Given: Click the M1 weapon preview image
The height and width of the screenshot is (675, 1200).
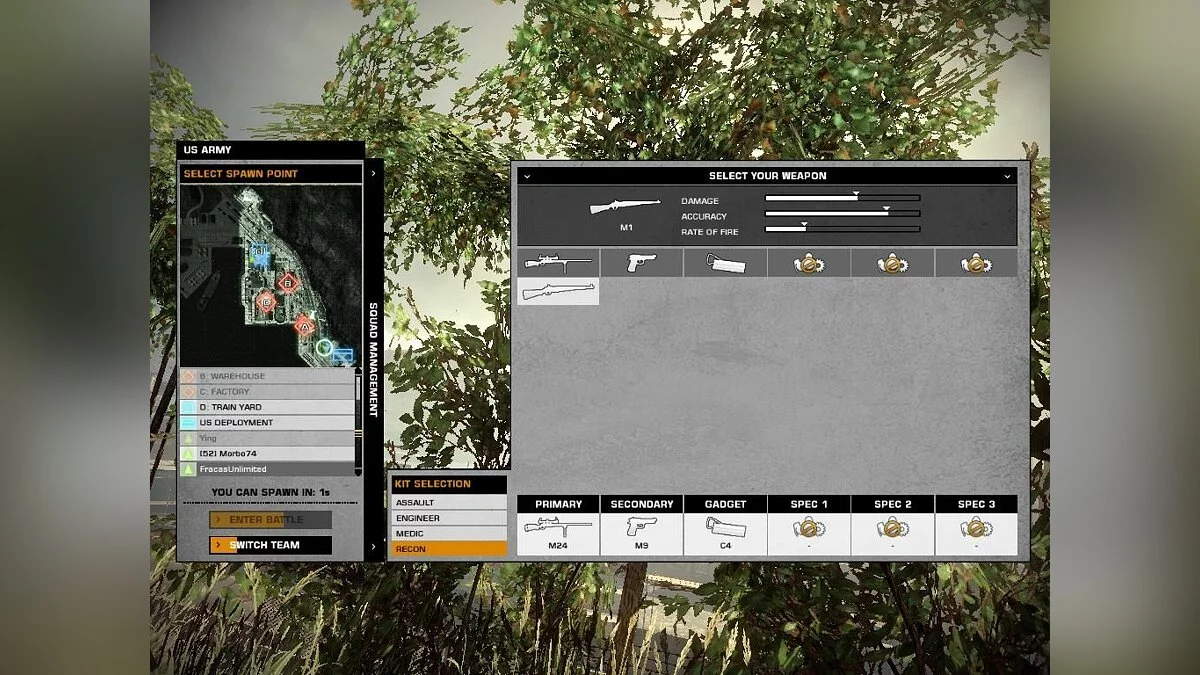Looking at the screenshot, I should pos(625,206).
